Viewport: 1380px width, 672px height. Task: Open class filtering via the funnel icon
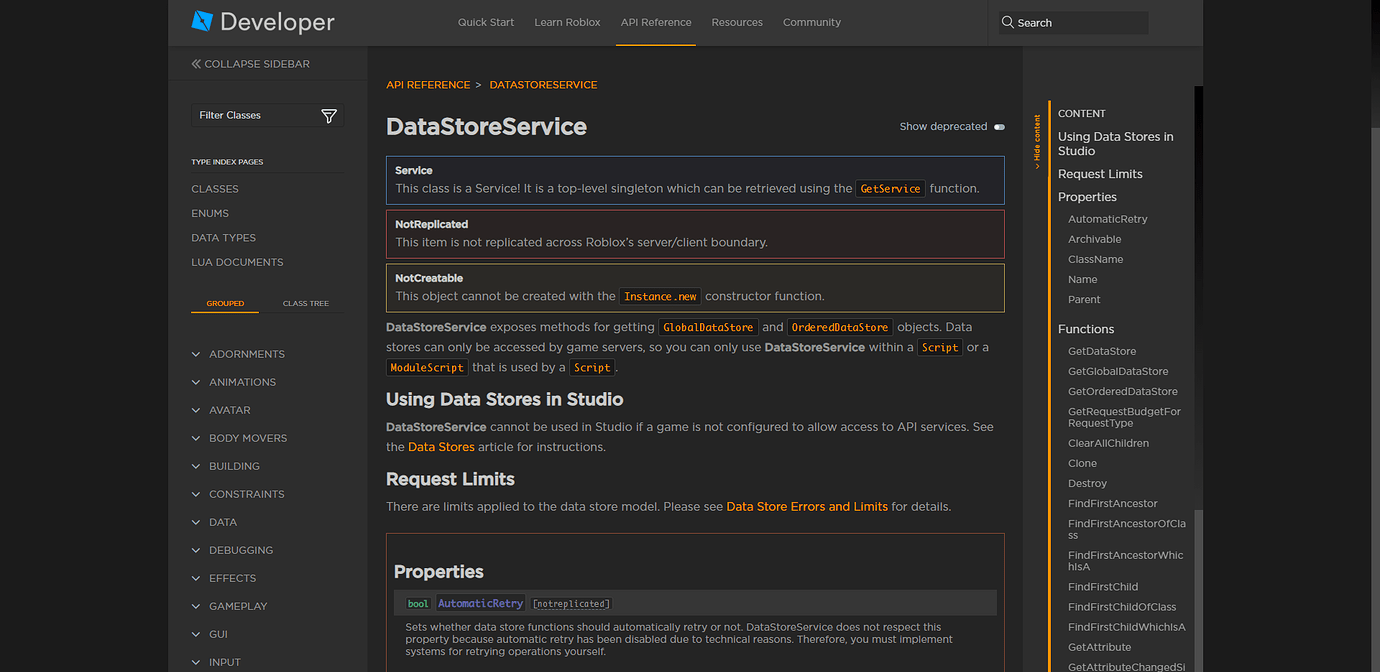(329, 116)
